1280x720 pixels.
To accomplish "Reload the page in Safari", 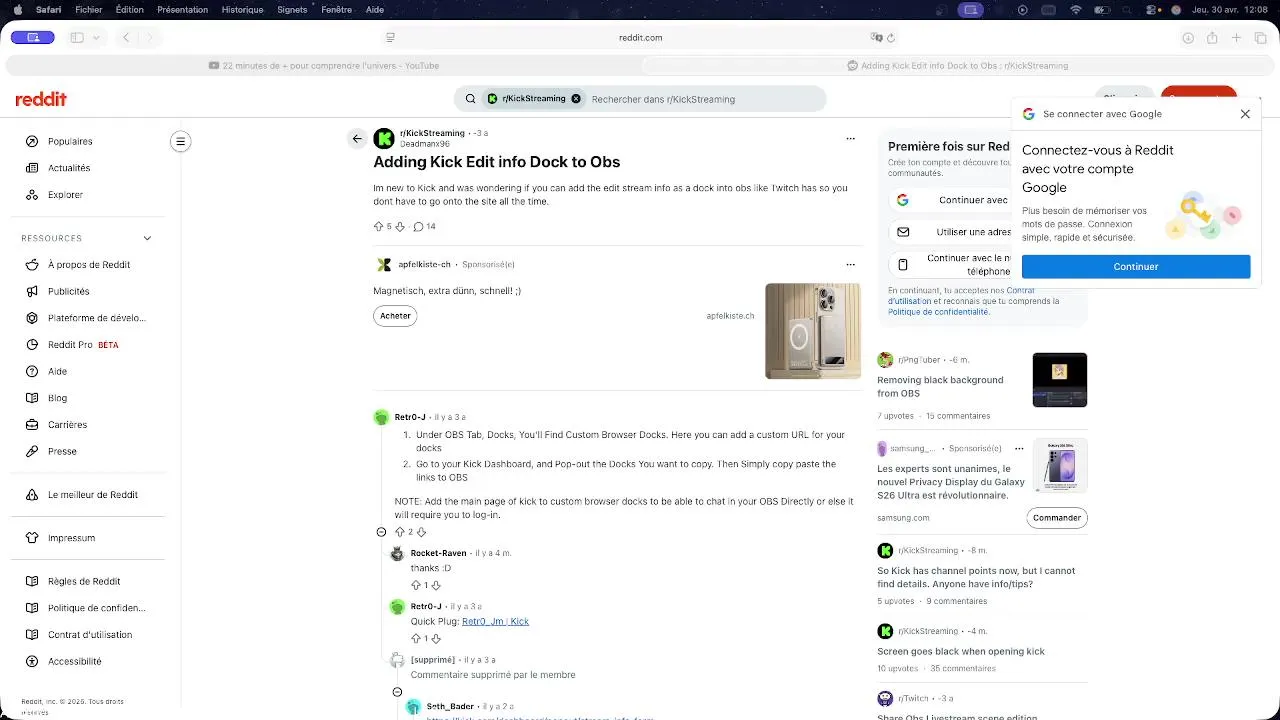I will click(890, 38).
